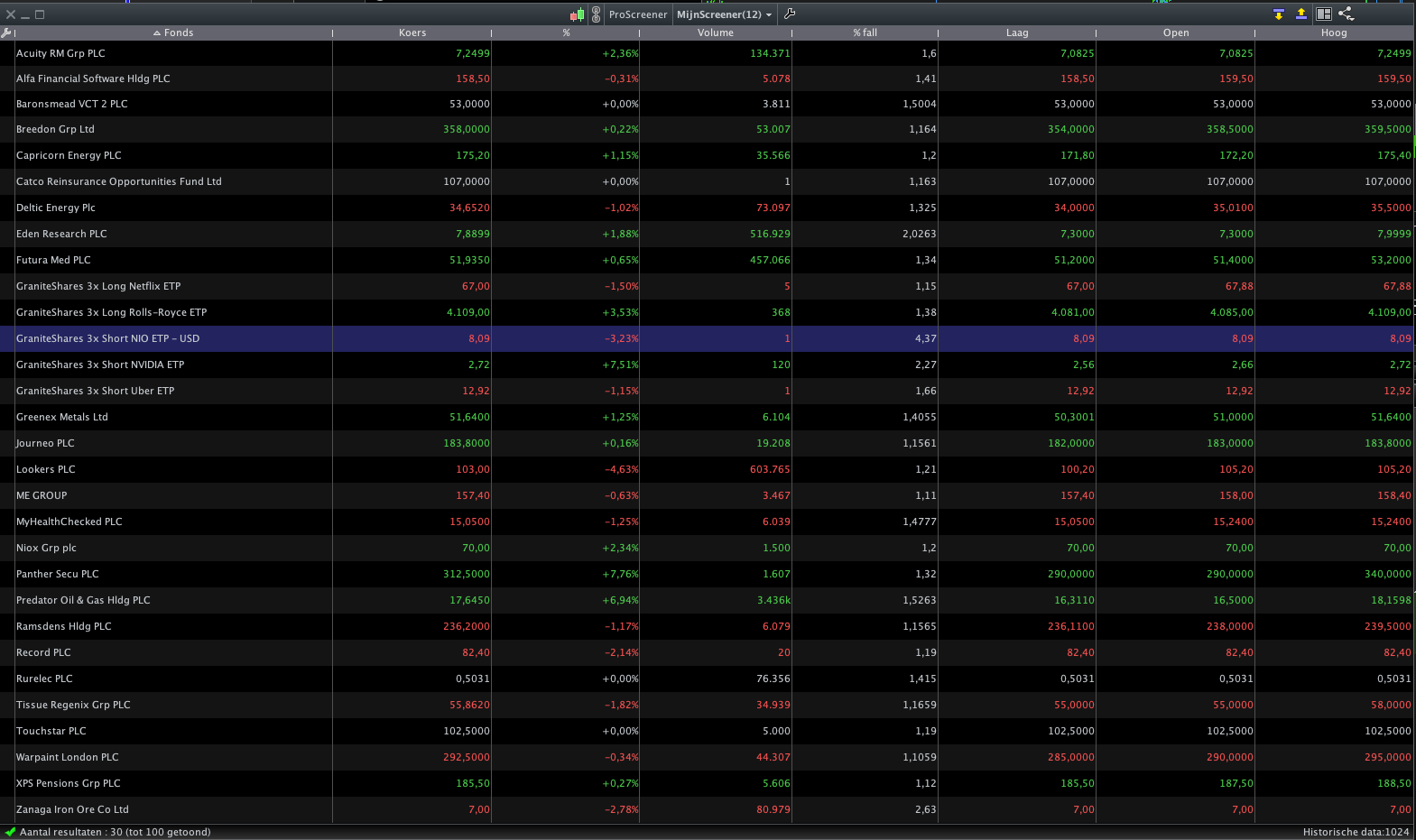Screen dimensions: 1416x840
Task: Select GraniteShares 3x Short NVIDIA ETP
Action: coord(707,365)
